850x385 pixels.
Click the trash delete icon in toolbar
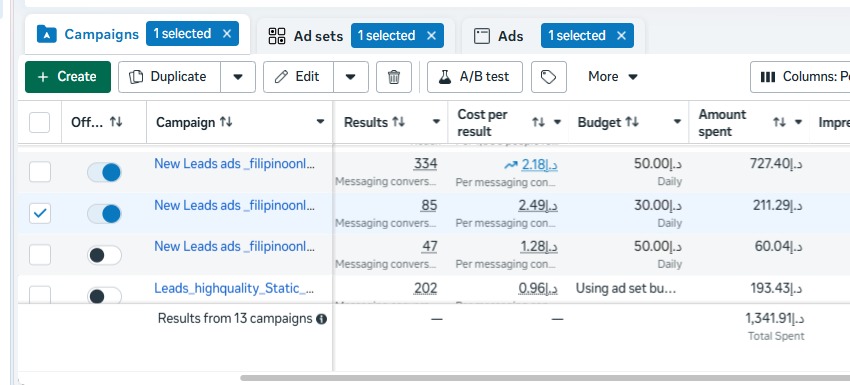394,77
